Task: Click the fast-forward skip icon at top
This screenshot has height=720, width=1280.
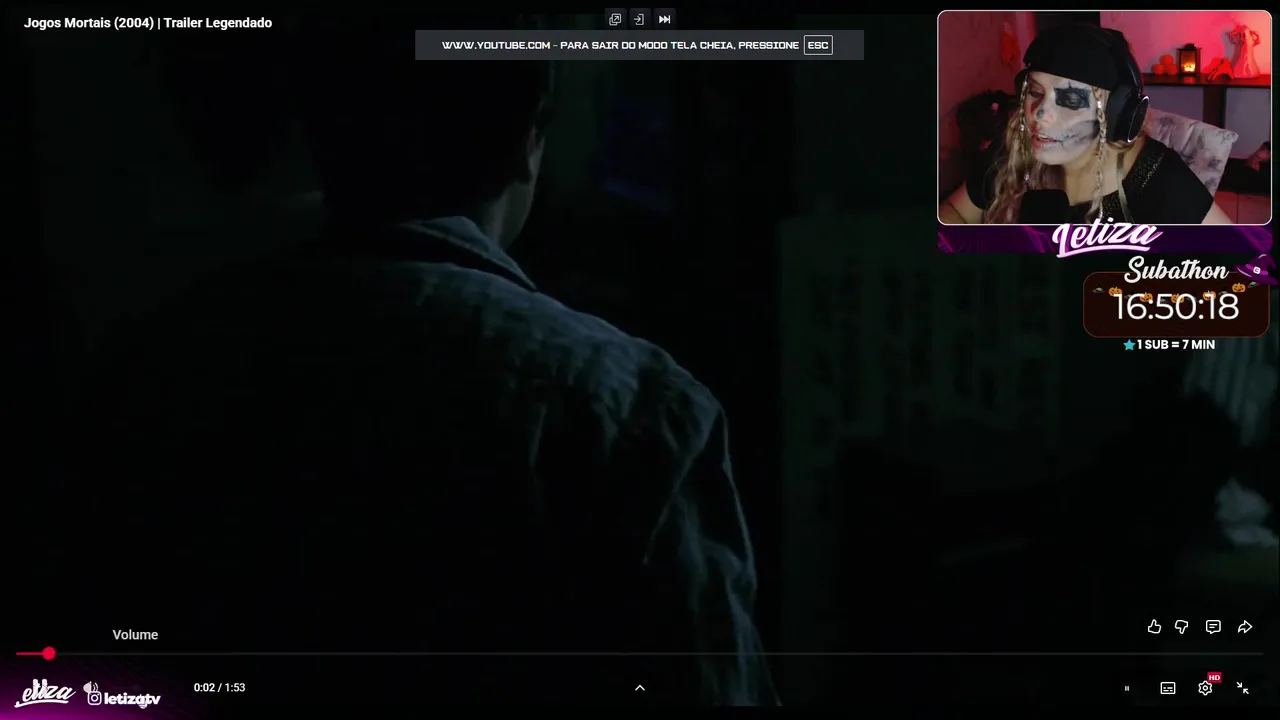Action: click(664, 19)
